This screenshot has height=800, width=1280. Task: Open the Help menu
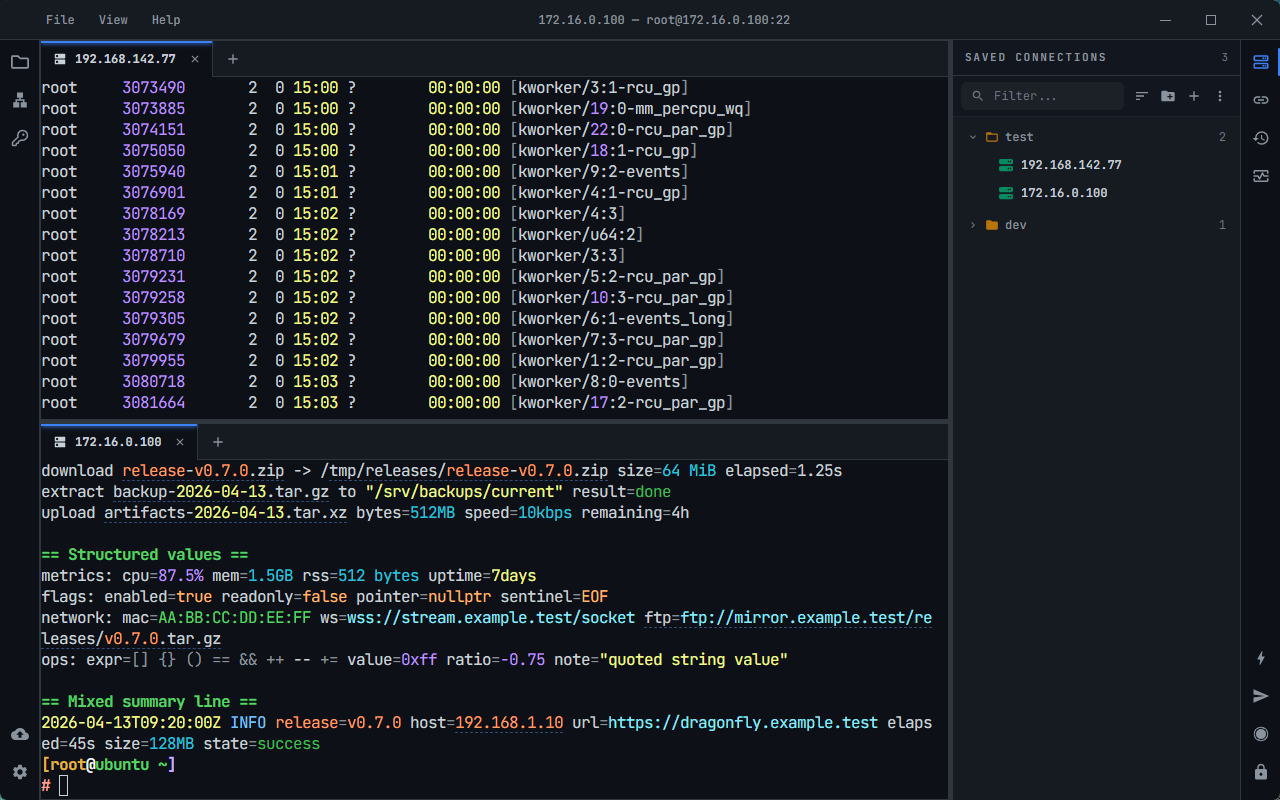166,20
